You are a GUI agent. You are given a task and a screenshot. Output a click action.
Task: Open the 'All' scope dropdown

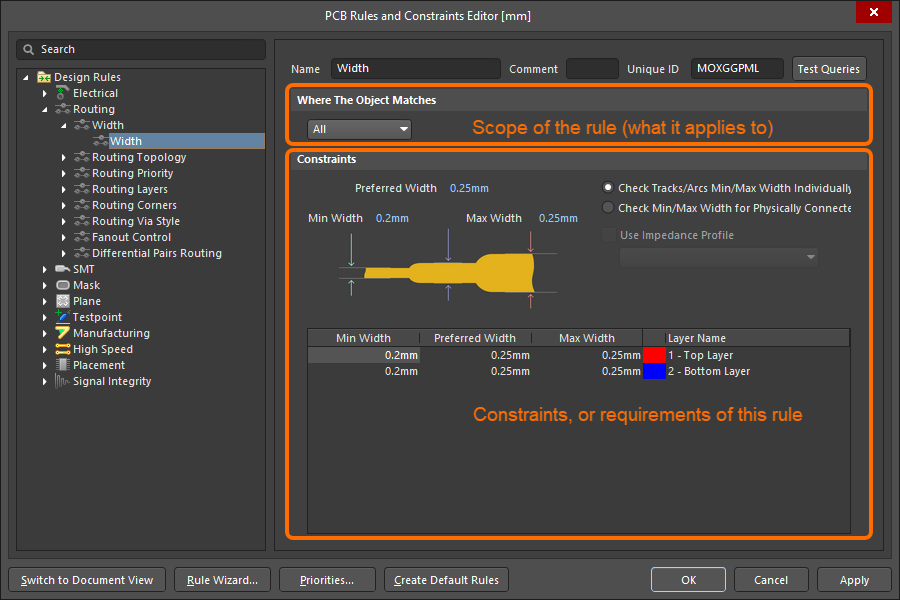(x=359, y=129)
